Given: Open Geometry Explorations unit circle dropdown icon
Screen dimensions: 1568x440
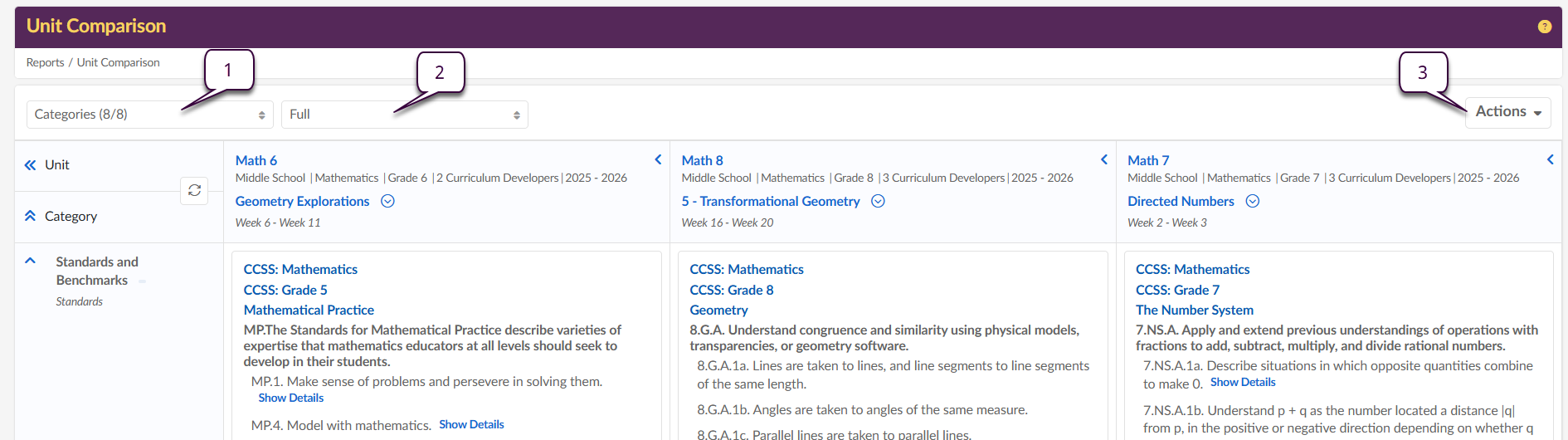Looking at the screenshot, I should point(387,201).
